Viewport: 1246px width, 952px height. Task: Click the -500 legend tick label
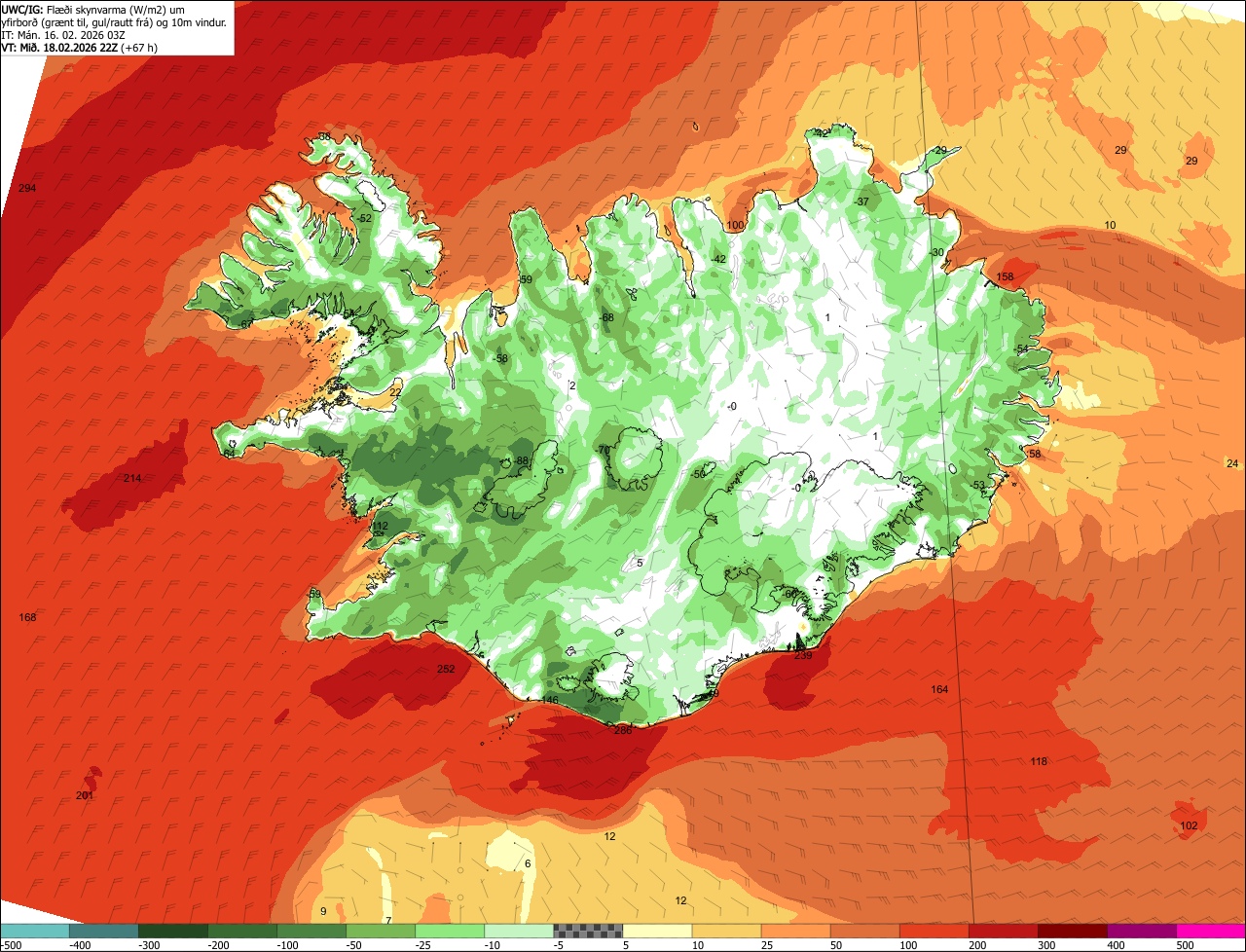point(11,945)
